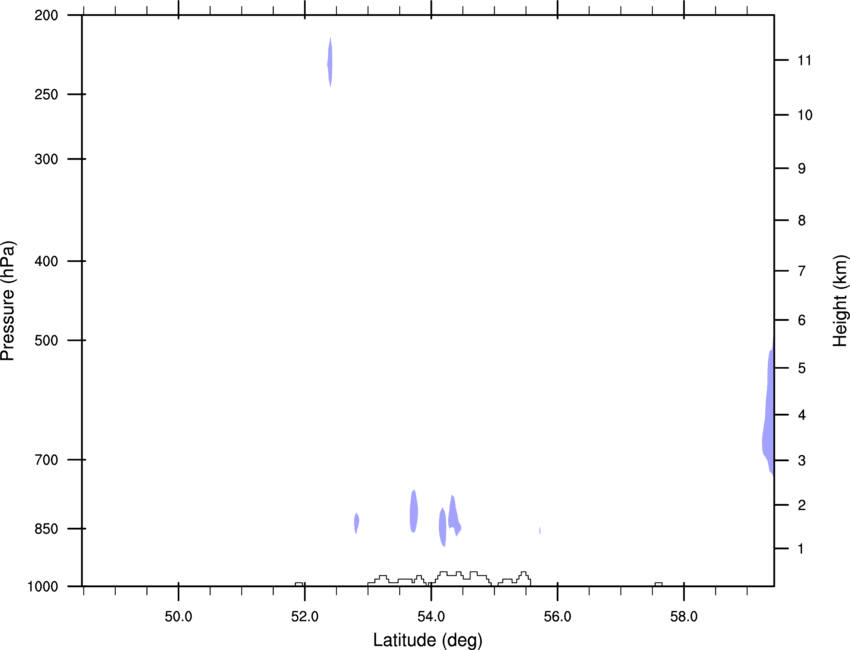Click the "Latitude (deg)" axis title
Viewport: 850px width, 650px height.
point(428,640)
